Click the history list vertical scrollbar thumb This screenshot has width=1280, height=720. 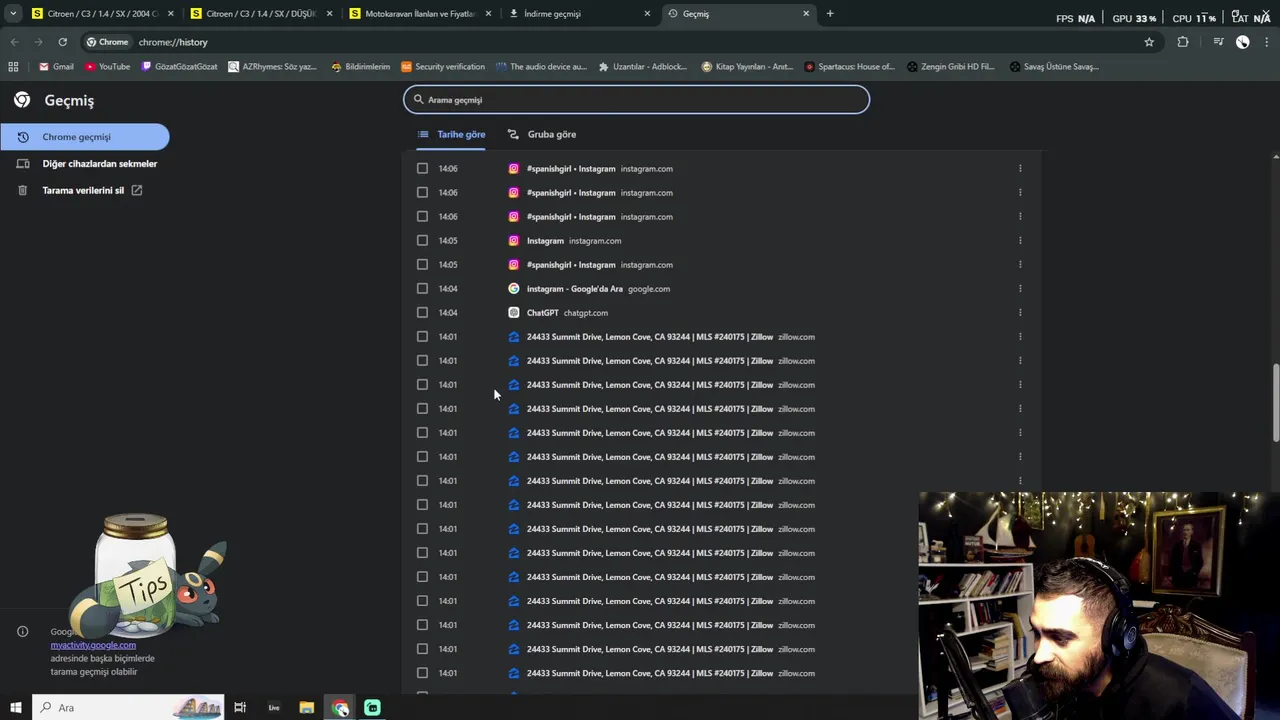pyautogui.click(x=1275, y=403)
